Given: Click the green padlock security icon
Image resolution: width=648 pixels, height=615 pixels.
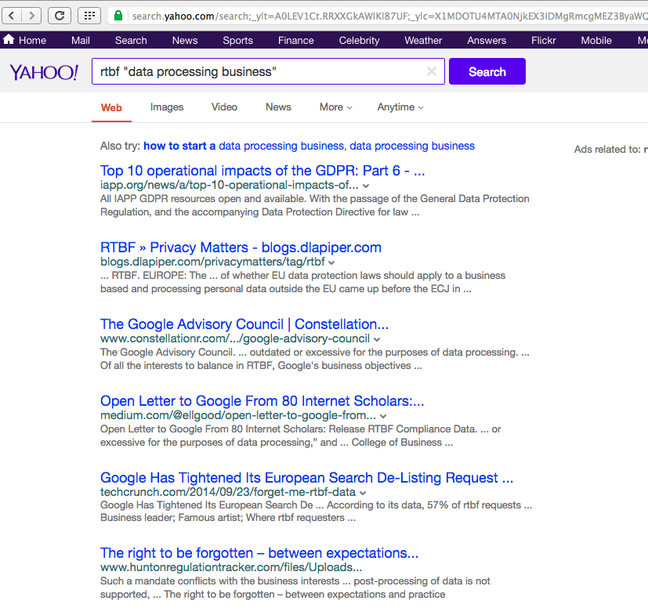Looking at the screenshot, I should pyautogui.click(x=118, y=16).
